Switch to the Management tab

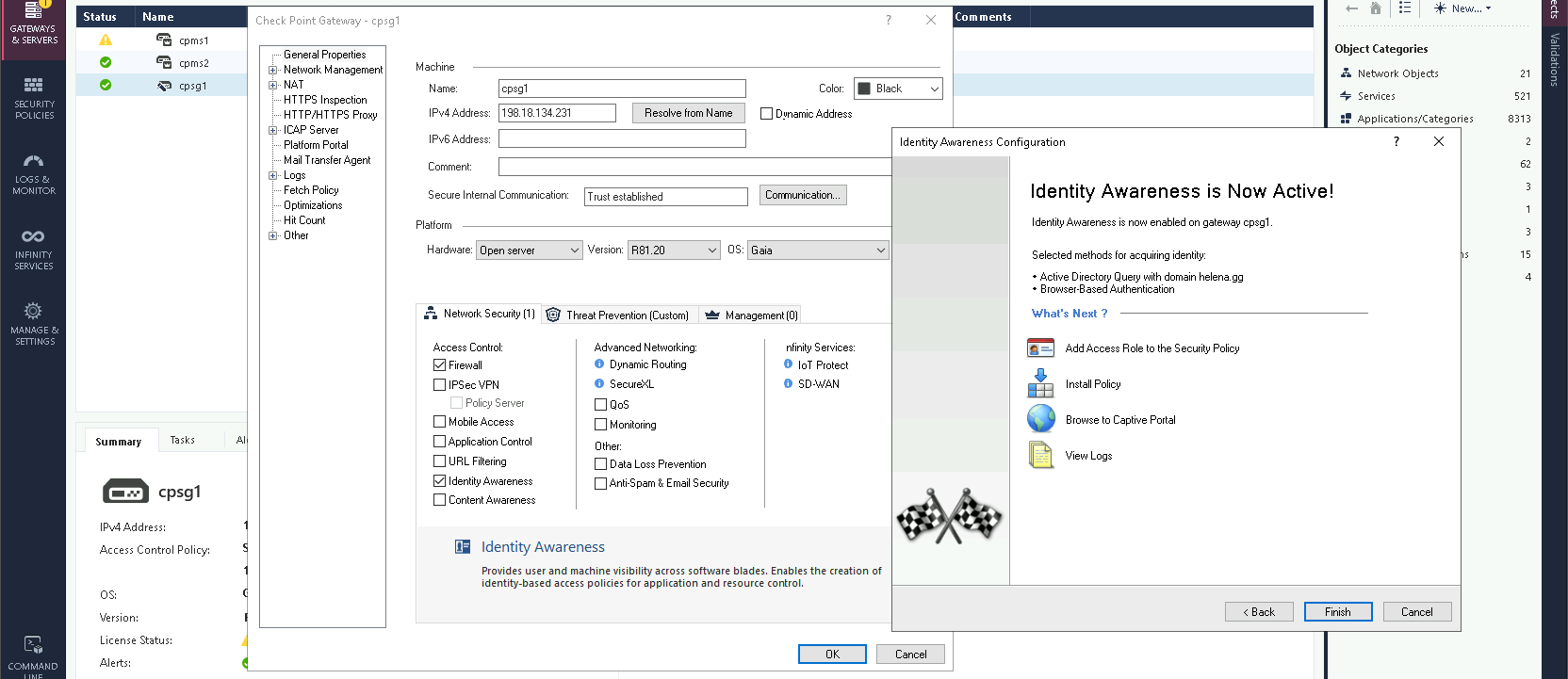click(751, 315)
